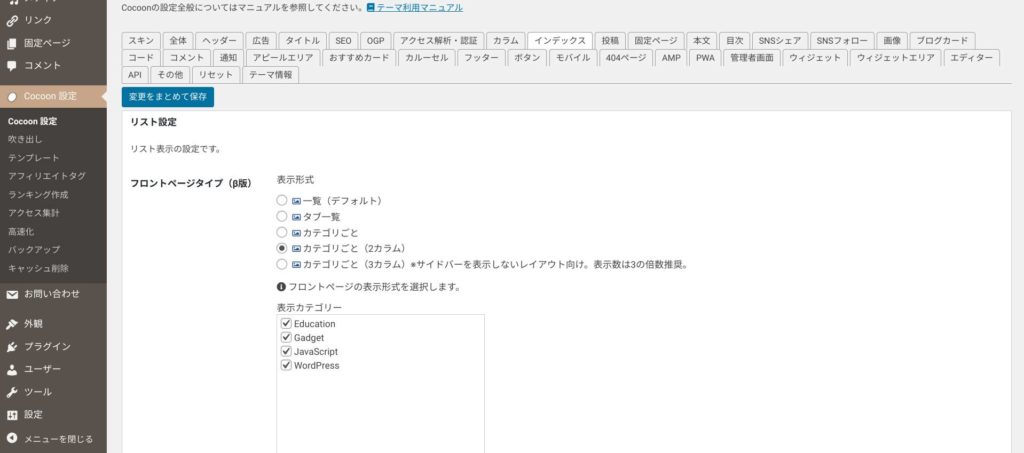Open the インデックス tab
The height and width of the screenshot is (453, 1024).
[x=560, y=40]
